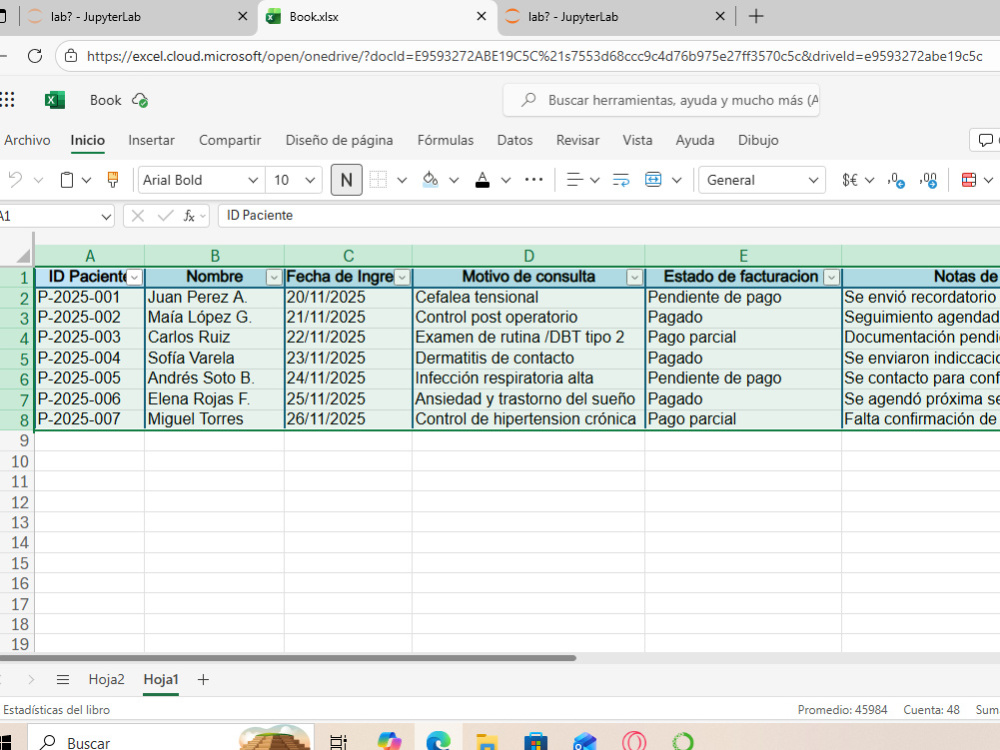Image resolution: width=1000 pixels, height=750 pixels.
Task: Open the Estado de facturacion filter button
Action: point(831,277)
